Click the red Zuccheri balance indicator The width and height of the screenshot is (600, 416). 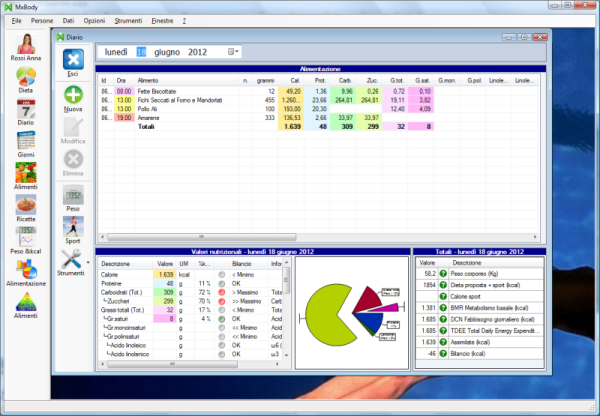click(x=222, y=301)
